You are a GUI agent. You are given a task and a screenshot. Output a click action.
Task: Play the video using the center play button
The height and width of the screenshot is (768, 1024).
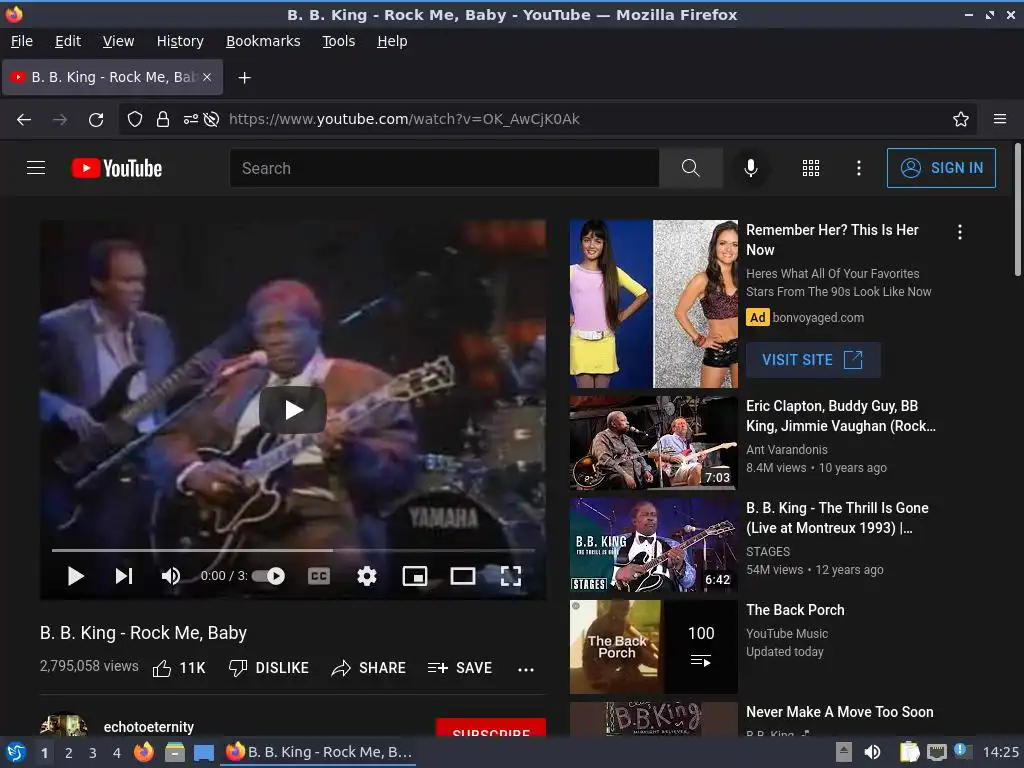(293, 409)
